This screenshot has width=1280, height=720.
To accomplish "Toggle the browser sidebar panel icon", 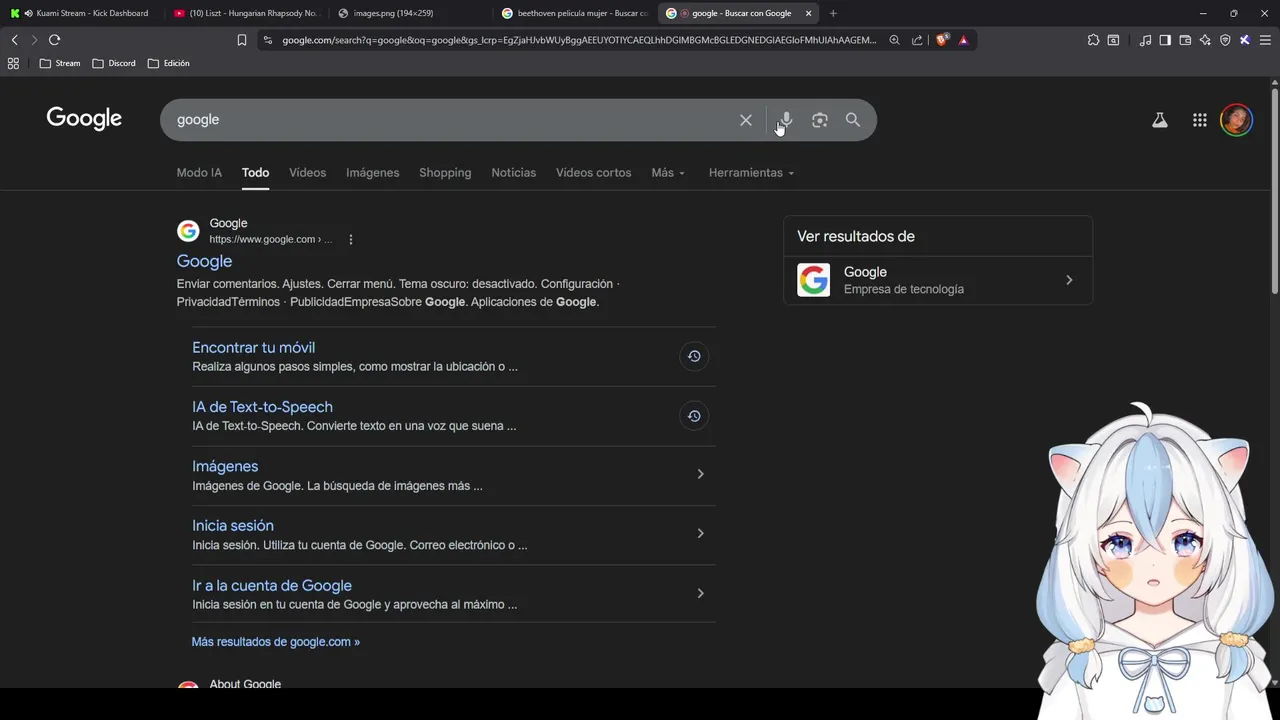I will pos(1165,40).
